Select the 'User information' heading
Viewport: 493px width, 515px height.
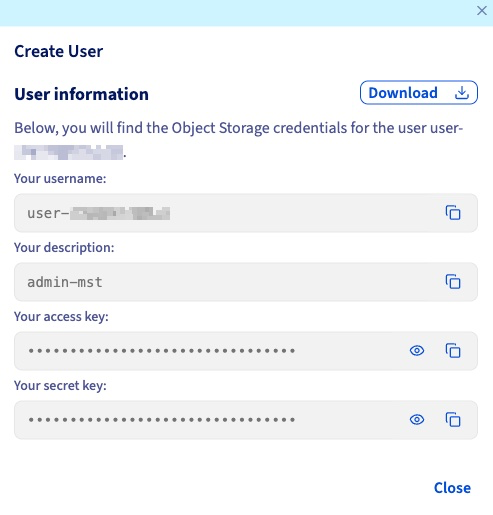(x=81, y=94)
